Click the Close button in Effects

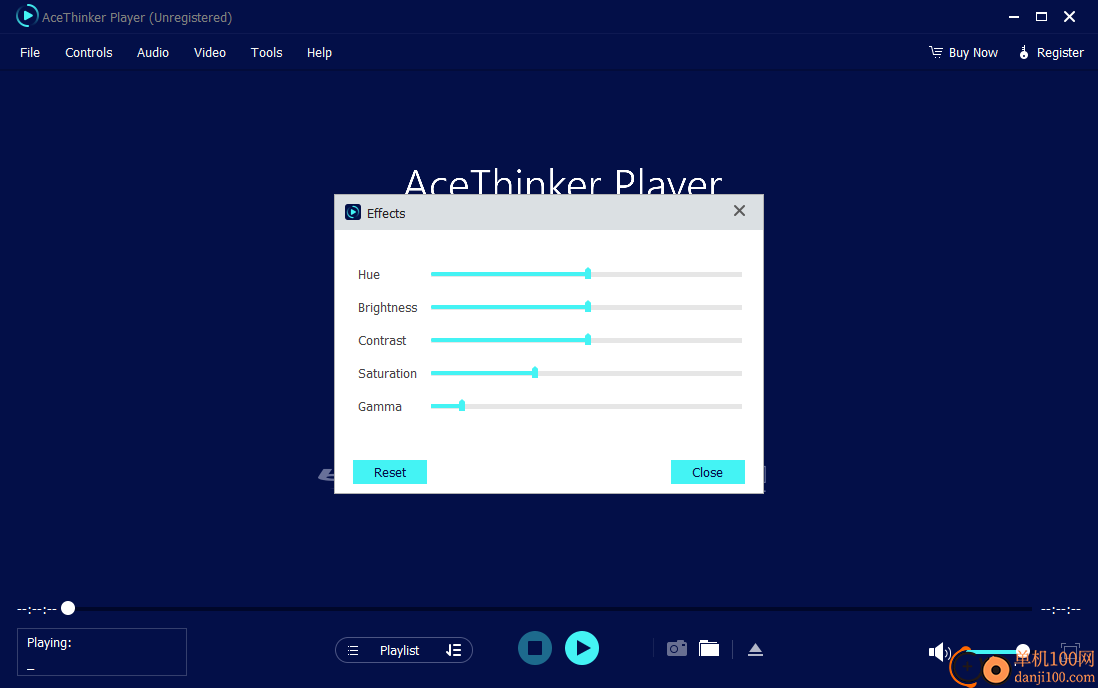tap(707, 472)
